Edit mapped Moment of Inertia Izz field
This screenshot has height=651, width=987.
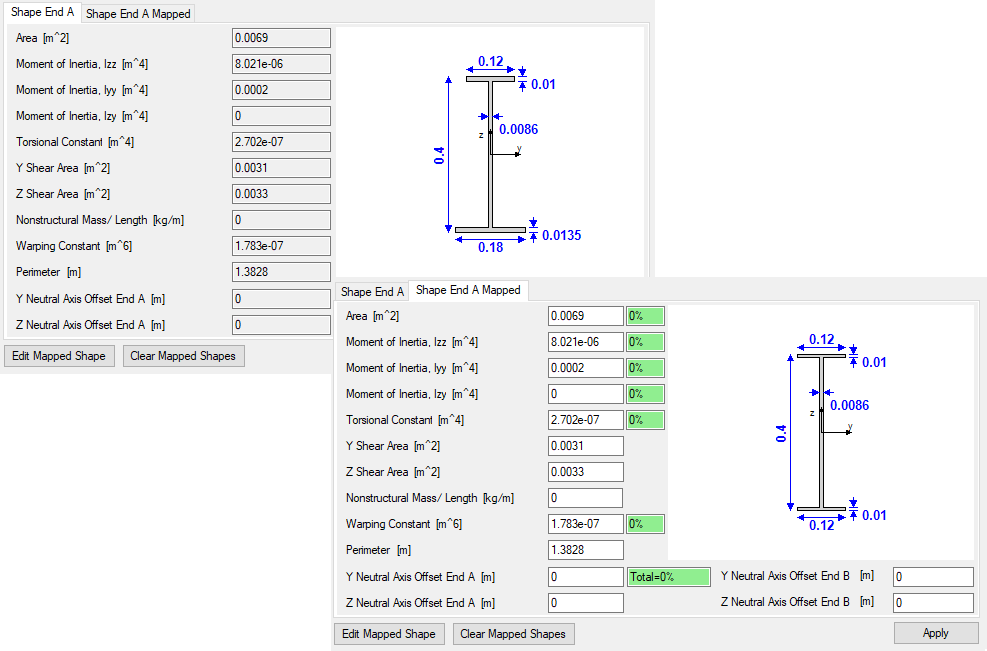coord(585,342)
